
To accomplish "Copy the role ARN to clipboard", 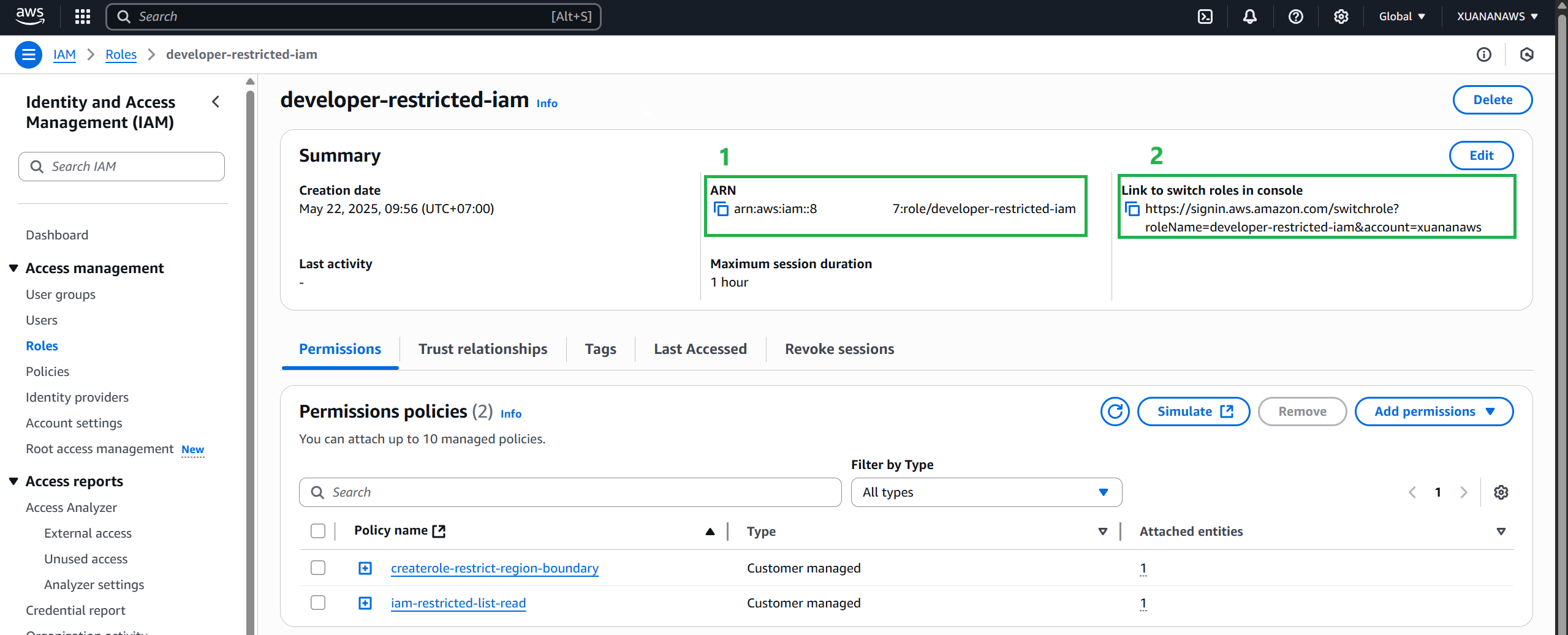I will pyautogui.click(x=721, y=209).
